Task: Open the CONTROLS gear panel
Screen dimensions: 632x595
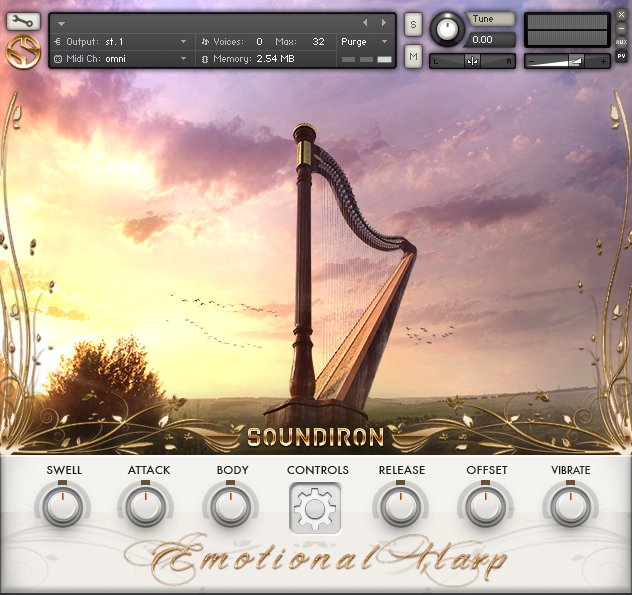Action: [x=315, y=508]
